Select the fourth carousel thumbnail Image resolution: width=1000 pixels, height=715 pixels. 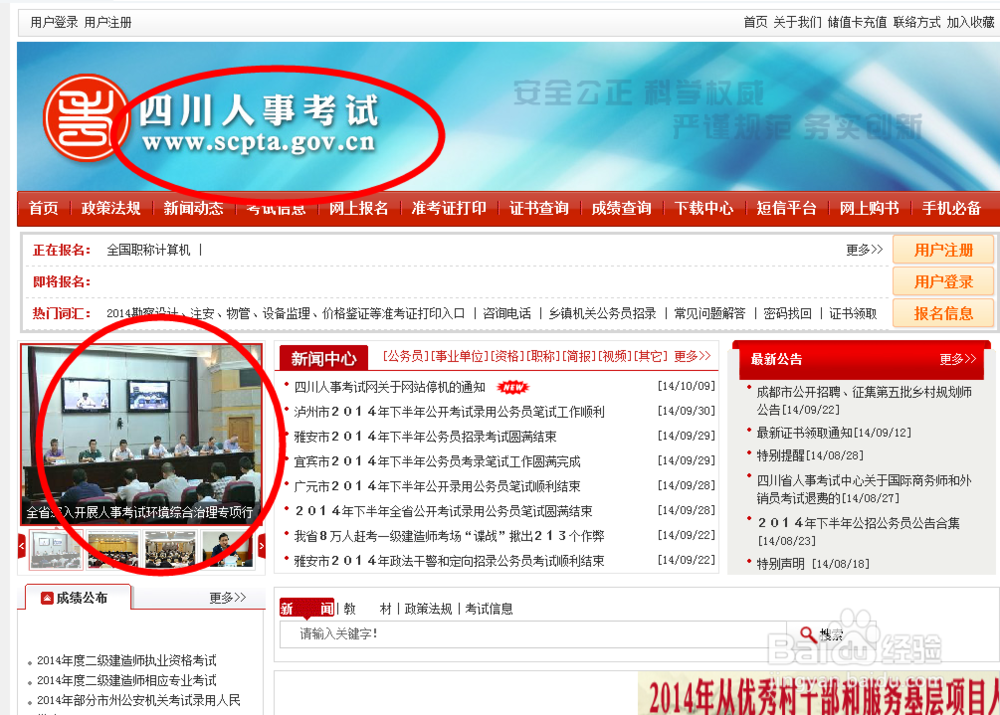pyautogui.click(x=228, y=549)
